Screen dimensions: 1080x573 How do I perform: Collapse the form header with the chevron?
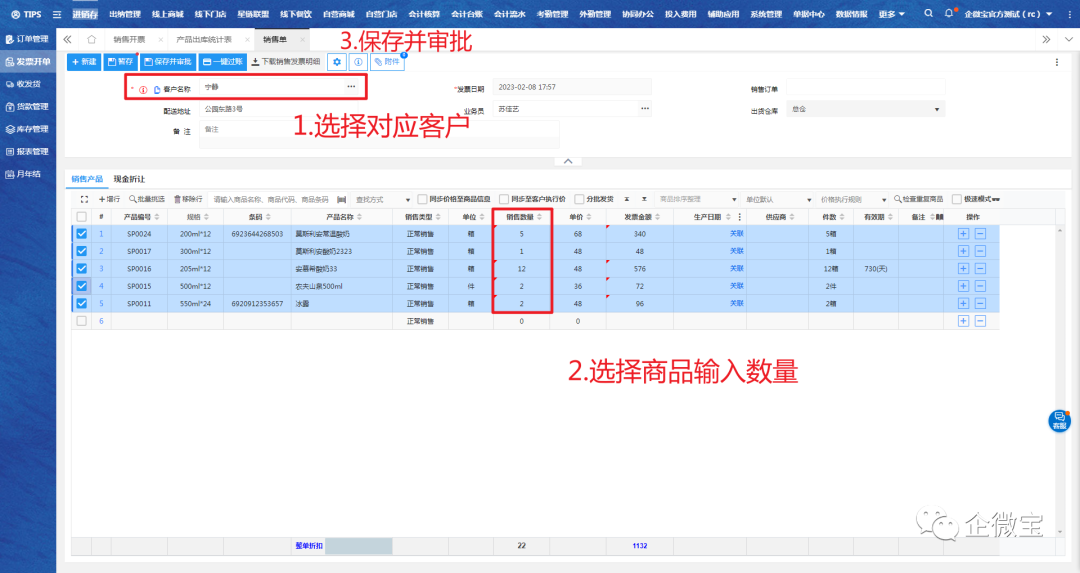click(567, 161)
